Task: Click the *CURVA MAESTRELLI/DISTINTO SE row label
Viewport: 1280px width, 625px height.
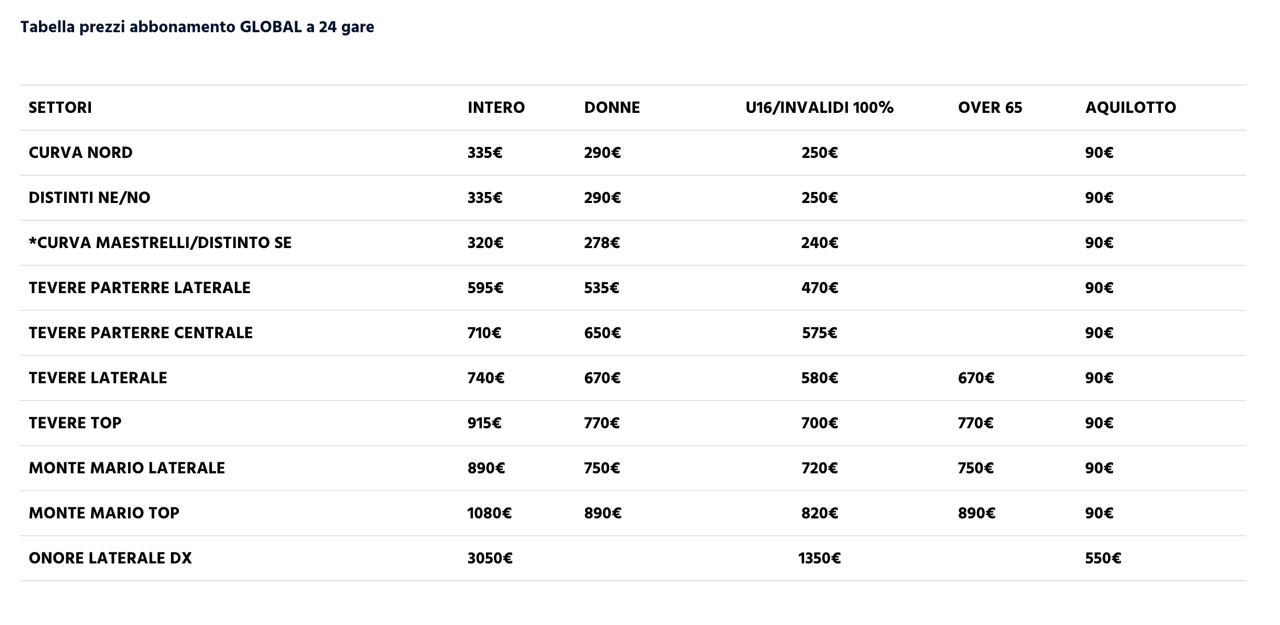Action: point(160,243)
